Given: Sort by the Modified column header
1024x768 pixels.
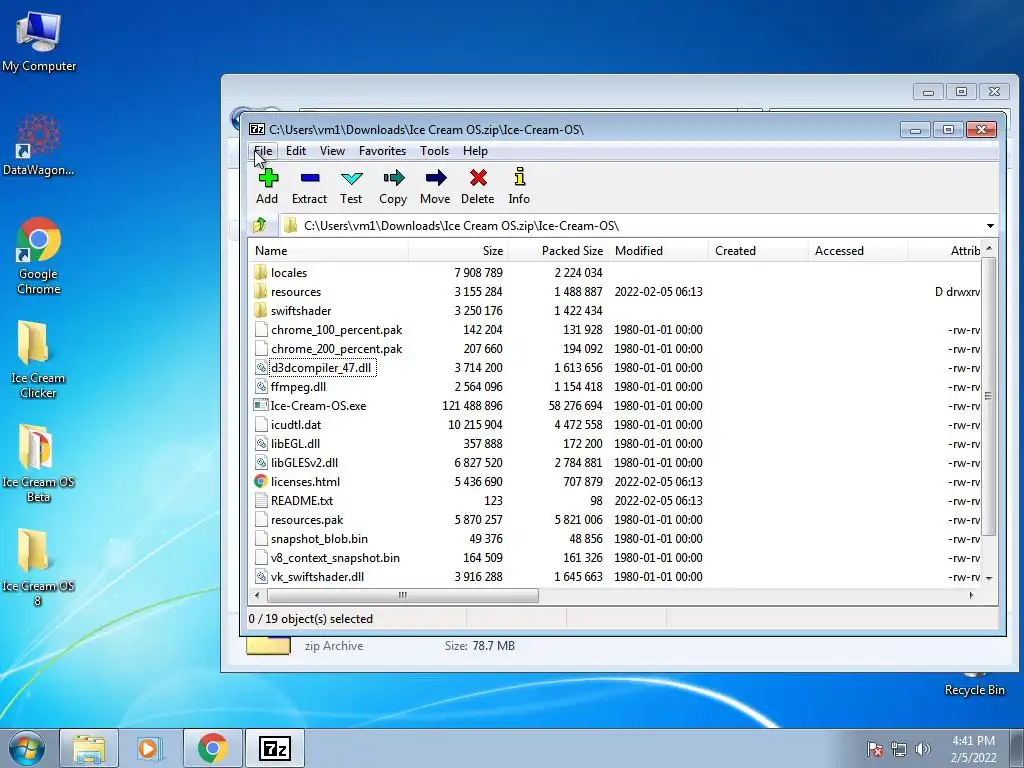Looking at the screenshot, I should [x=658, y=251].
